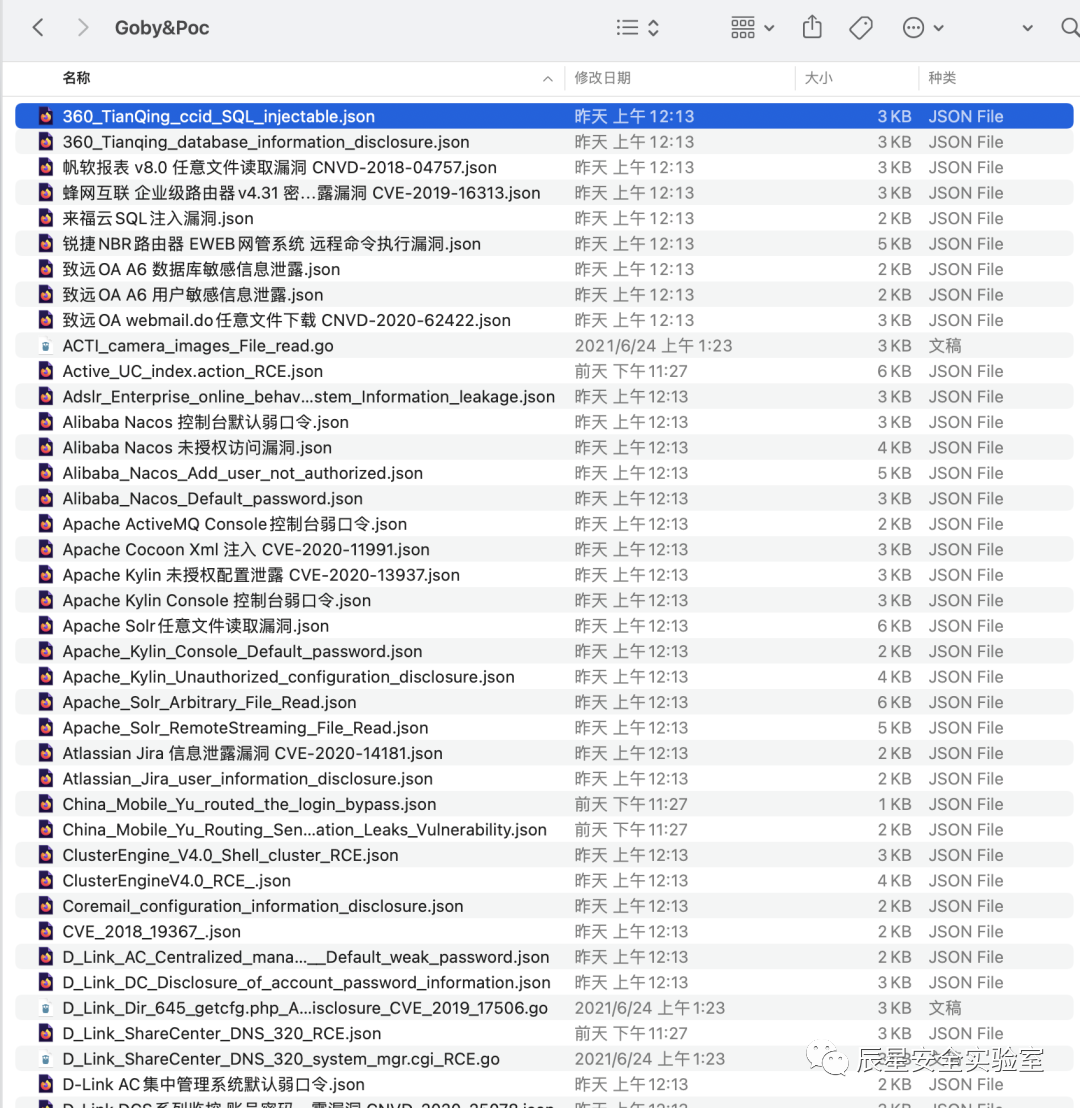Click icon of Atlassian Jira 信息泄露漏洞 file
Screen dimensions: 1080x1108
[x=46, y=753]
